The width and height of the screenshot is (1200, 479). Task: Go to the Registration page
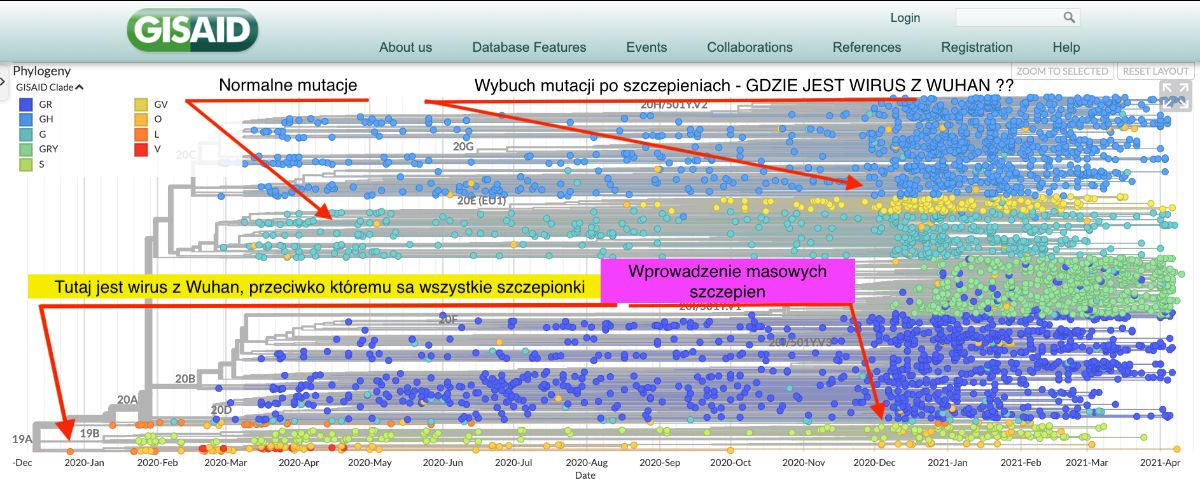tap(976, 47)
